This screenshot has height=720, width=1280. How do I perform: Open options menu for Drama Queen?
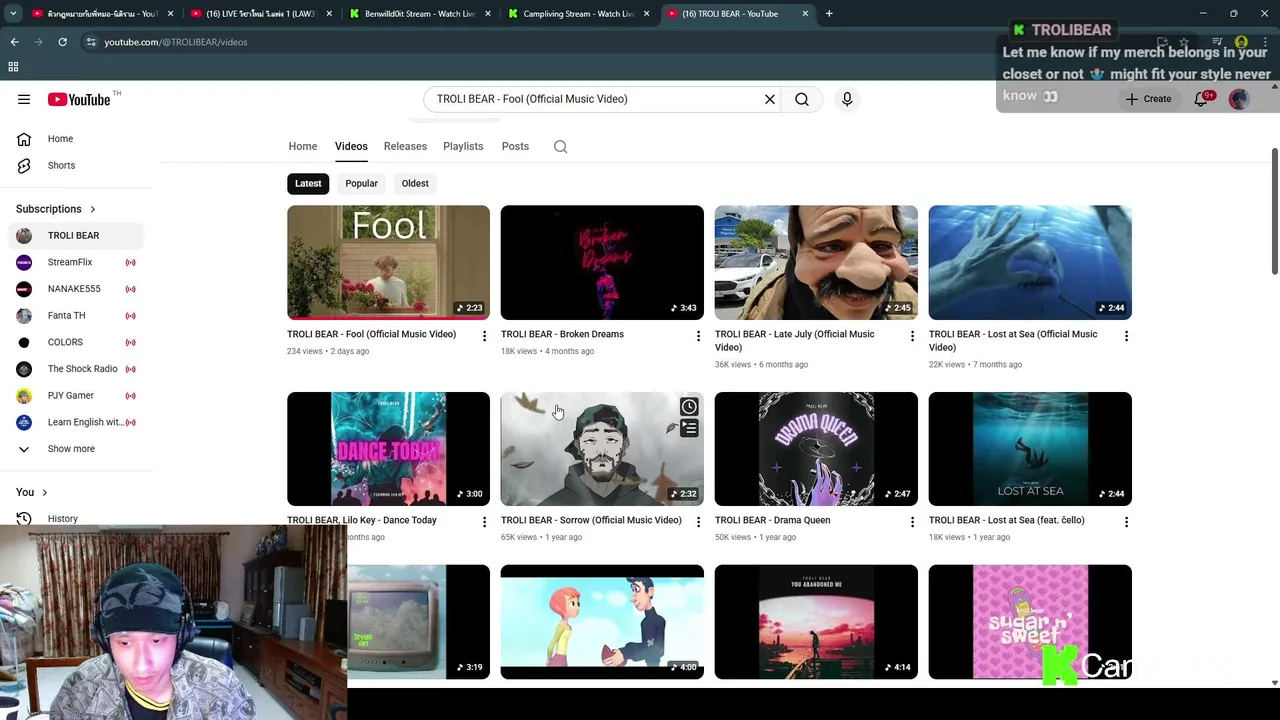pos(912,522)
